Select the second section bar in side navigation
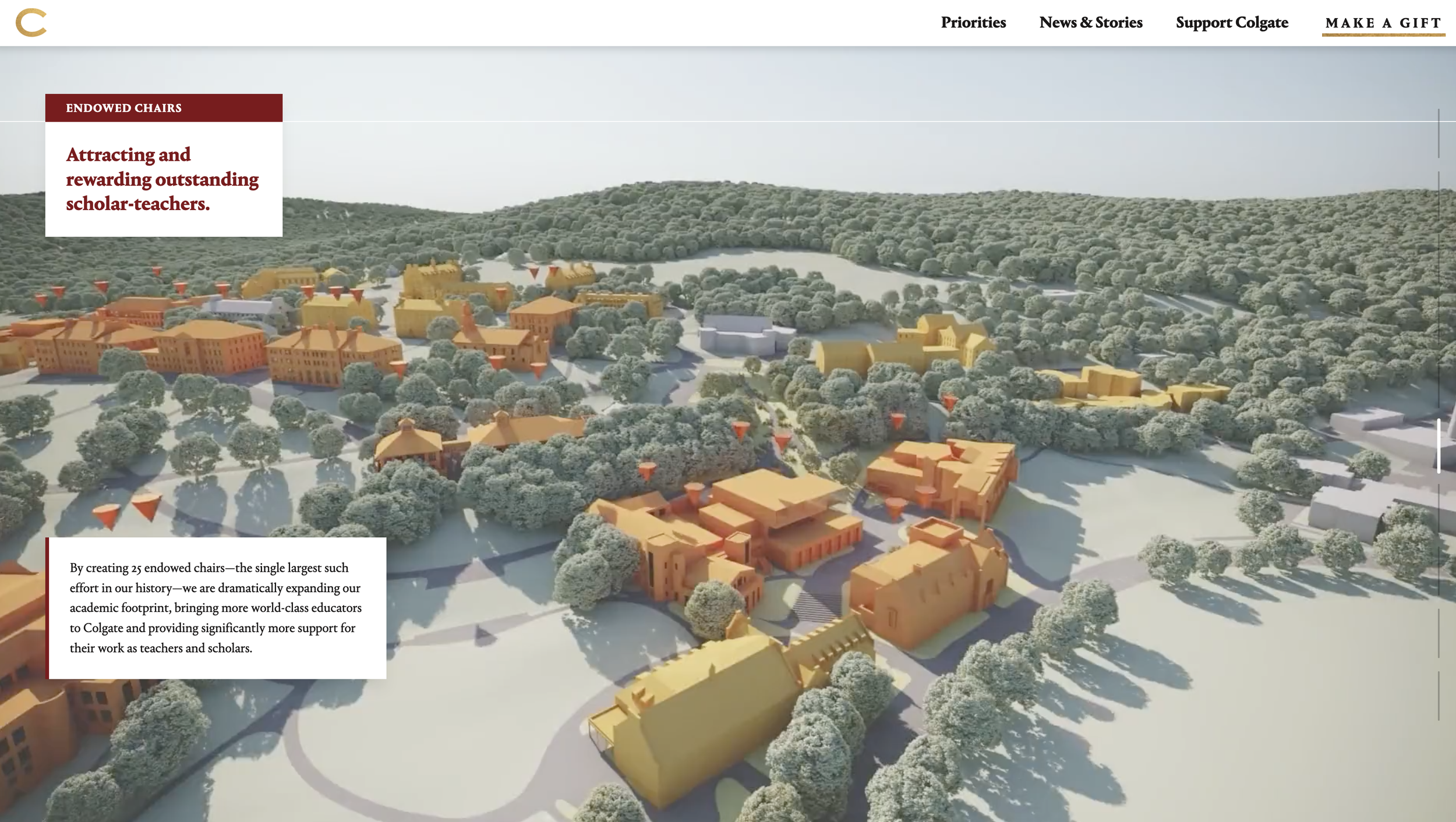This screenshot has width=1456, height=822. [1438, 196]
